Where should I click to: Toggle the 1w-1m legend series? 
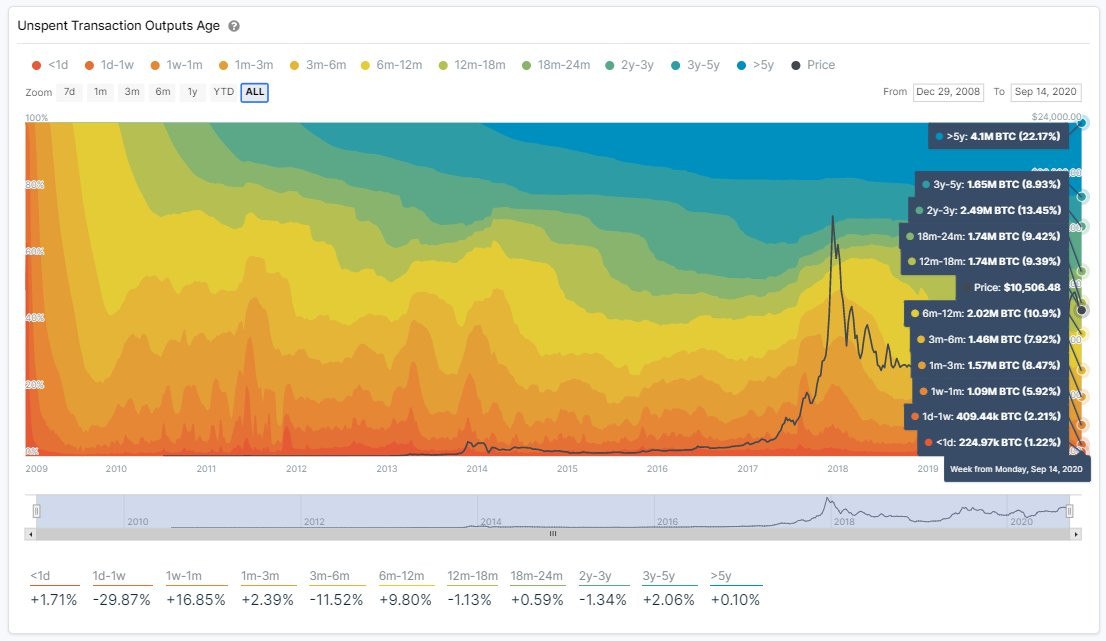(176, 65)
